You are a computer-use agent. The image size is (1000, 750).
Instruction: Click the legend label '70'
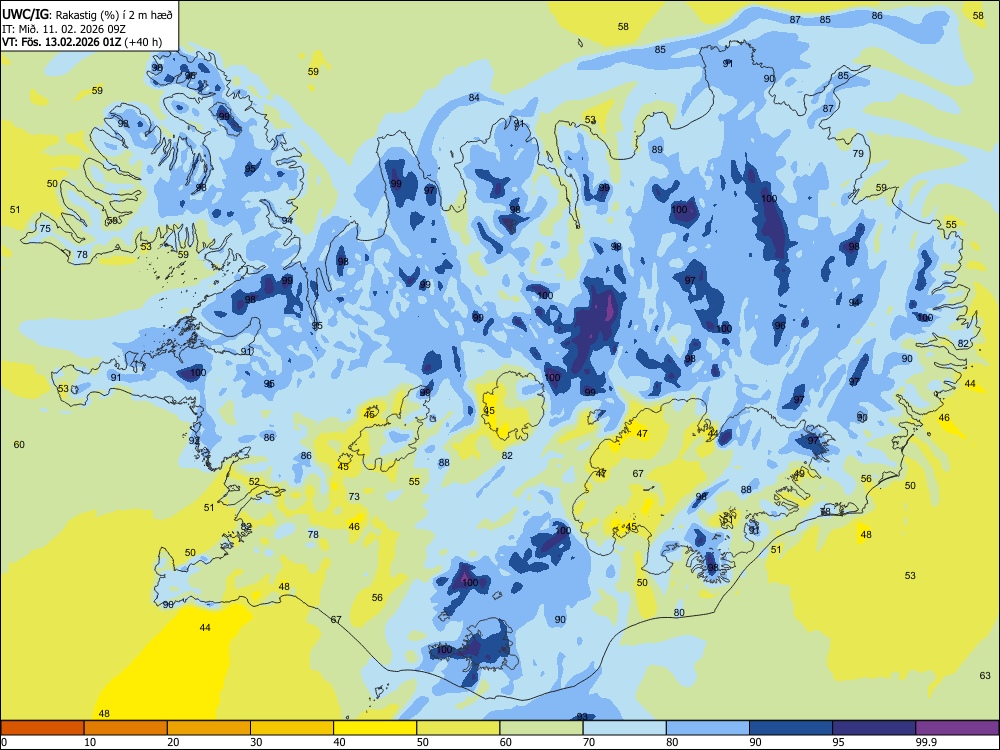(588, 742)
